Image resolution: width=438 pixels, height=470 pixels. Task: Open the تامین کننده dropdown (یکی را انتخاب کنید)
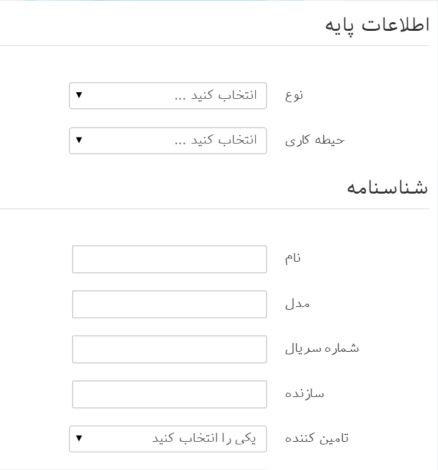[168, 439]
